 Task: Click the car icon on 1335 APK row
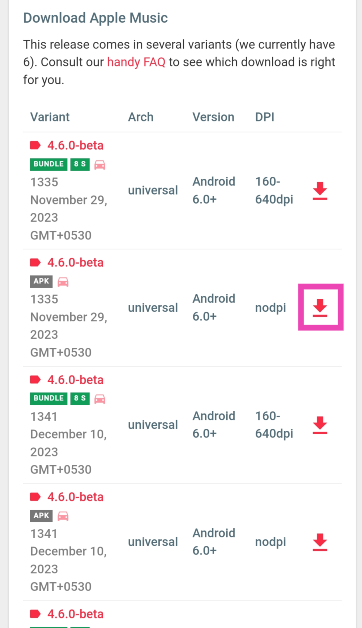point(63,282)
